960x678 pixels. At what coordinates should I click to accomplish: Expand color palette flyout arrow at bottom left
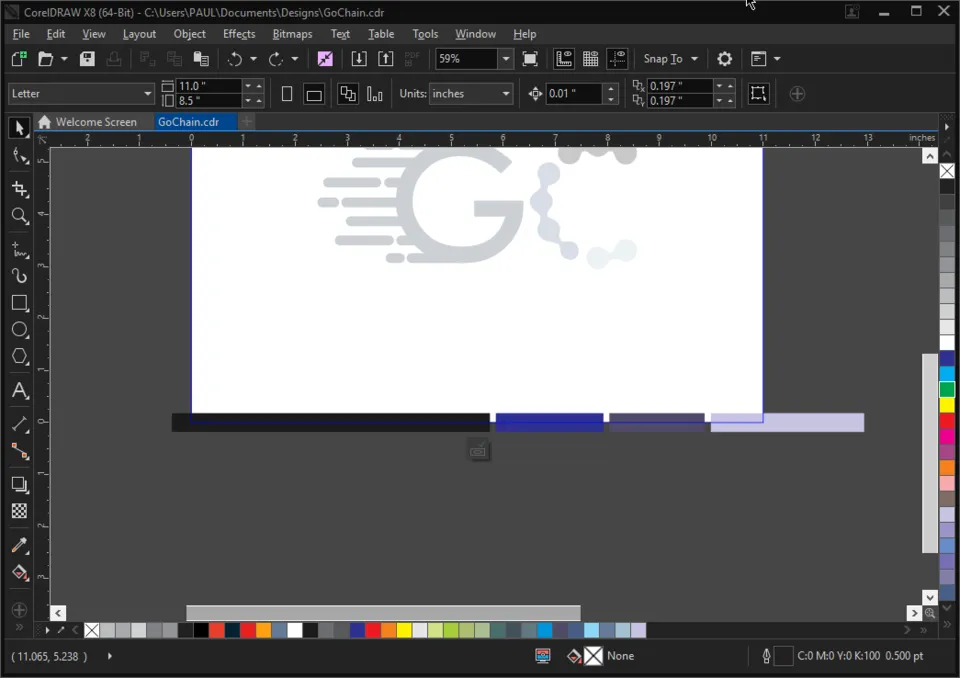(47, 630)
